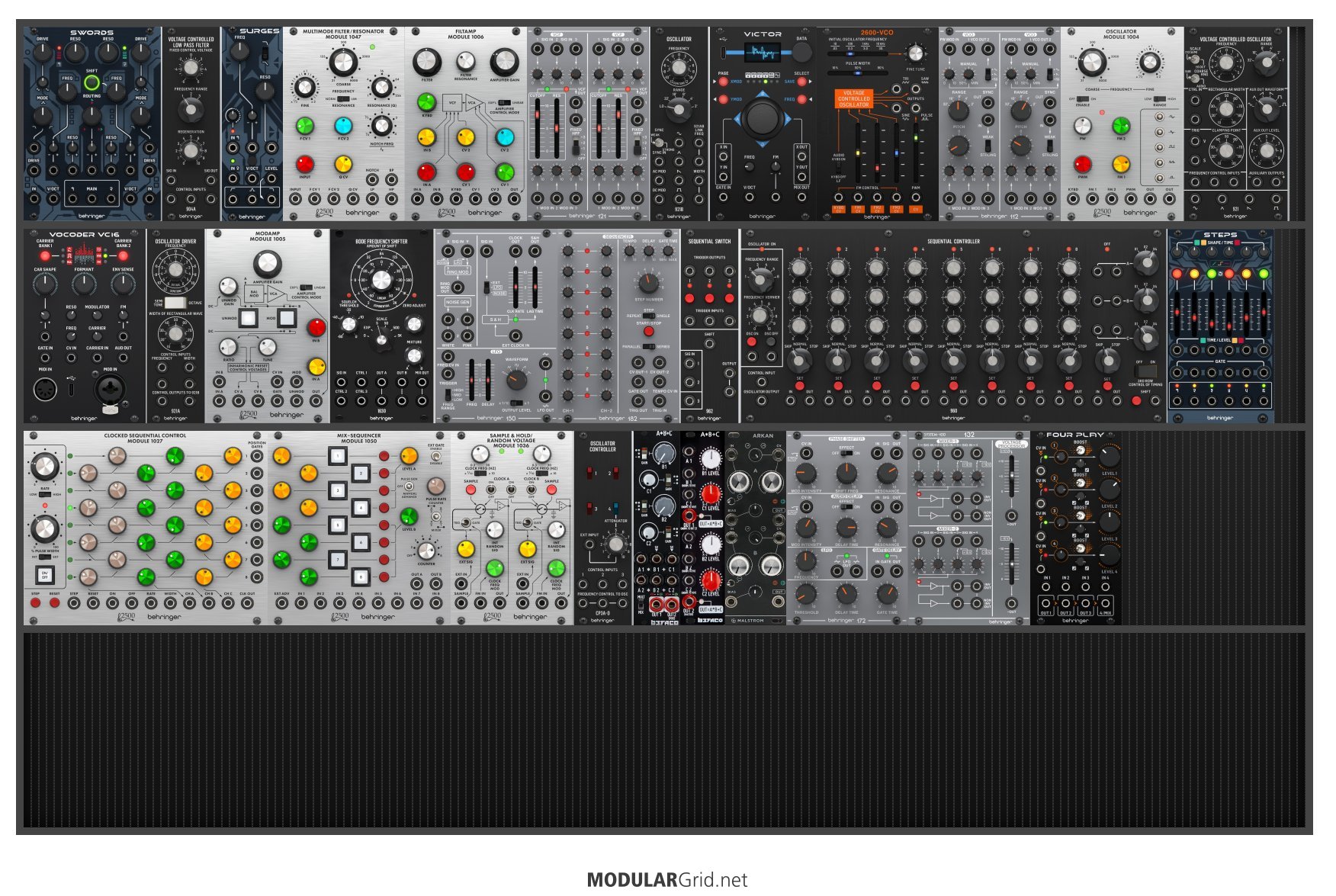Click the Counter knob on Mix-Sequencer 1050

coord(426,551)
